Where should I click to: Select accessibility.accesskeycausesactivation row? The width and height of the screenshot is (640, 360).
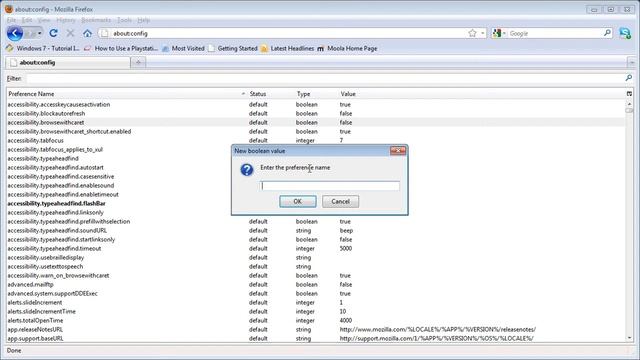pyautogui.click(x=316, y=104)
